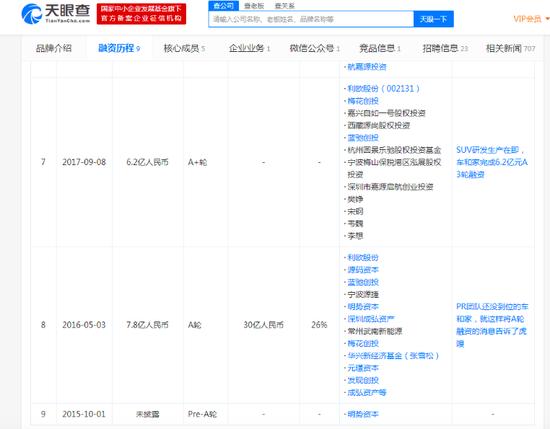Click the 天眼一下 search button
This screenshot has height=429, width=550.
click(x=434, y=19)
